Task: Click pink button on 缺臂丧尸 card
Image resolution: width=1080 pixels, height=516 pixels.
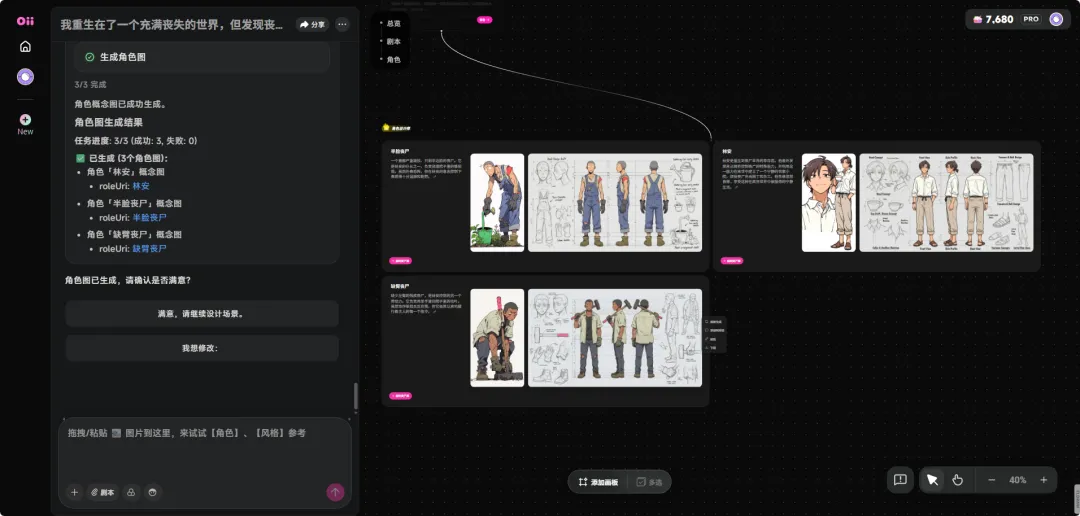Action: pyautogui.click(x=401, y=396)
